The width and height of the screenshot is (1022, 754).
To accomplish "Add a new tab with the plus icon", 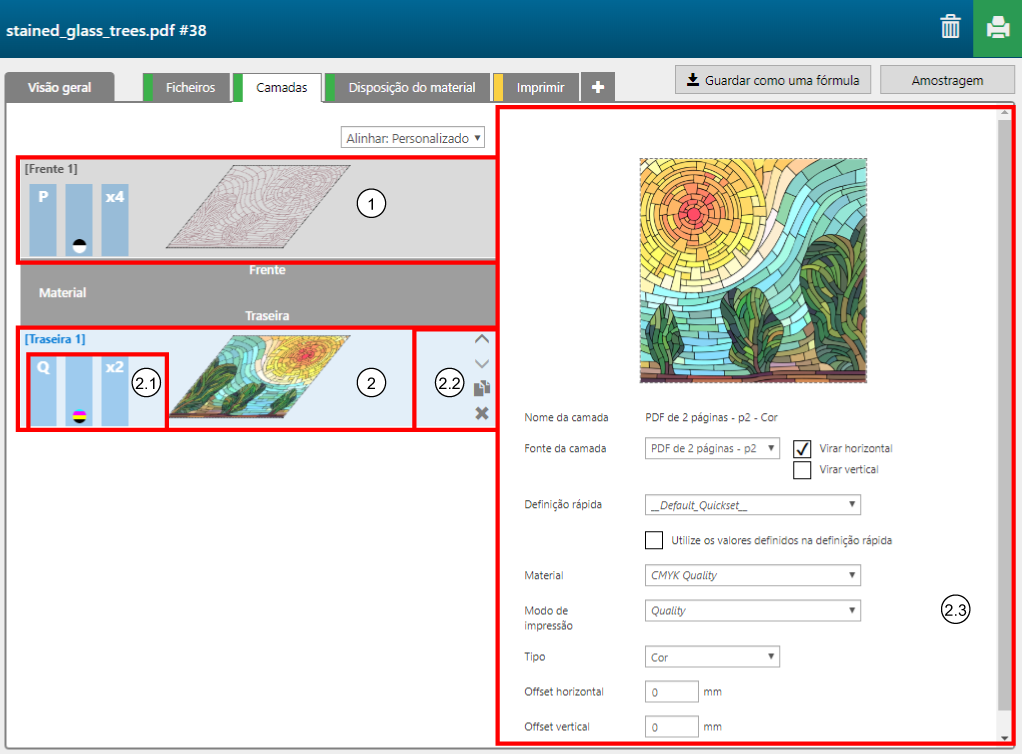I will (x=598, y=87).
